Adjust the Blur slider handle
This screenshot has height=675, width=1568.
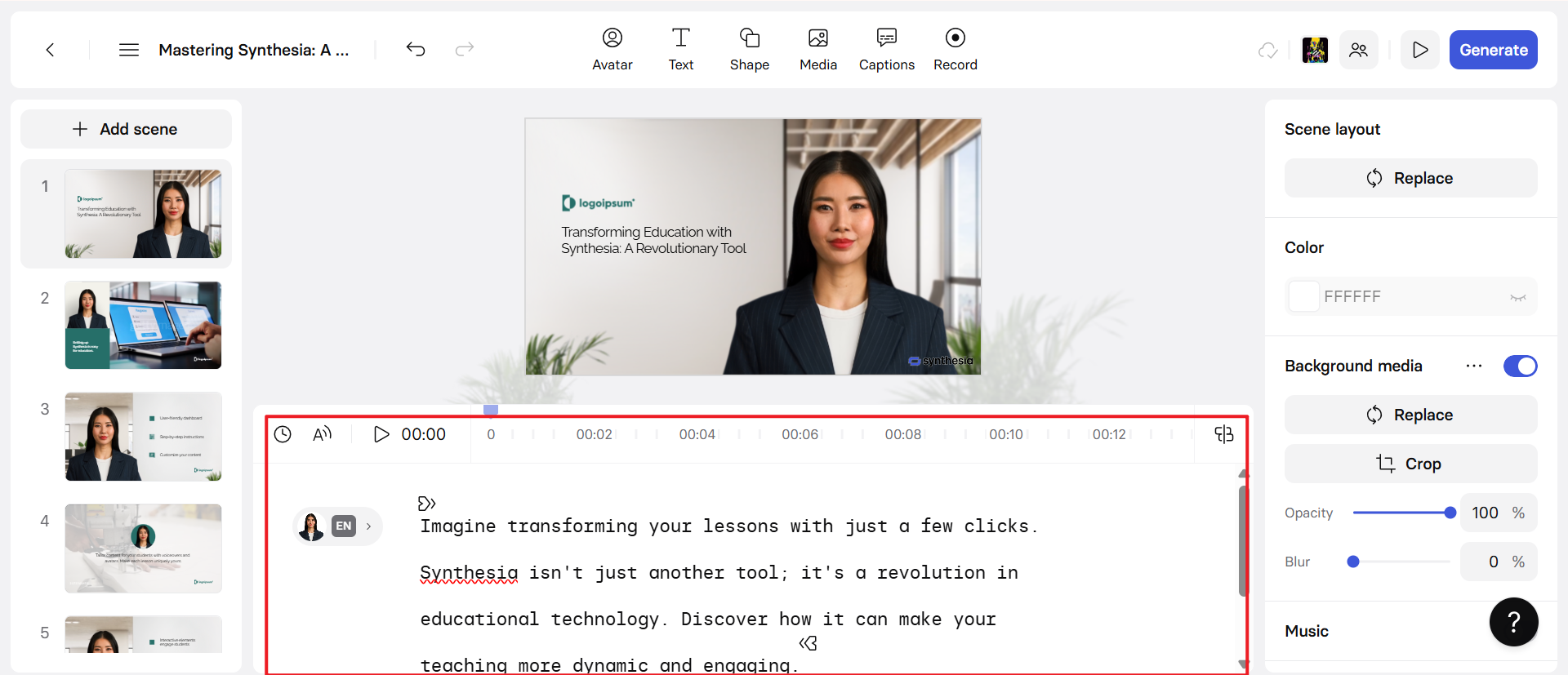(1353, 562)
